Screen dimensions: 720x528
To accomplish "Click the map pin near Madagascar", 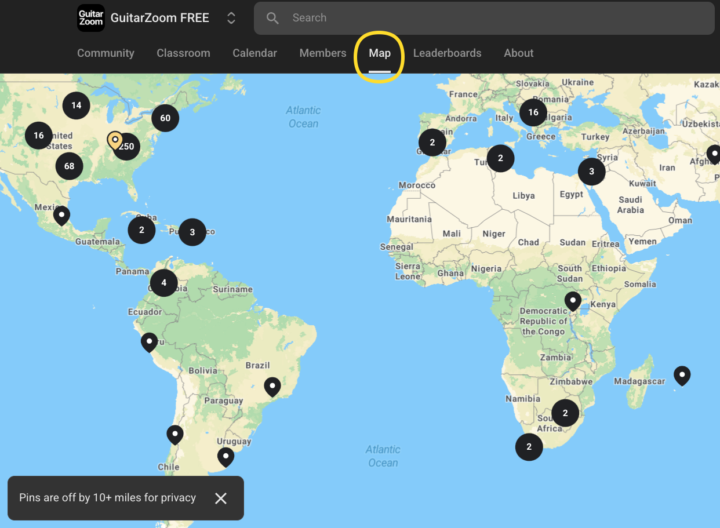I will pyautogui.click(x=682, y=375).
